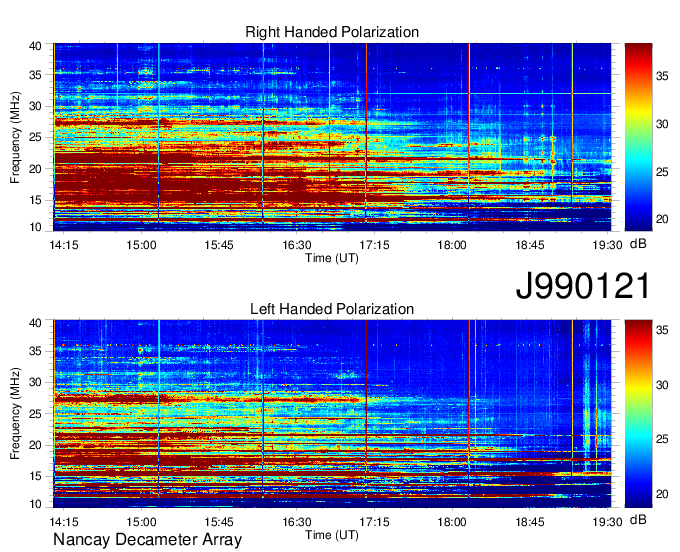Click the 19:30 tick label on top plot

coord(607,245)
